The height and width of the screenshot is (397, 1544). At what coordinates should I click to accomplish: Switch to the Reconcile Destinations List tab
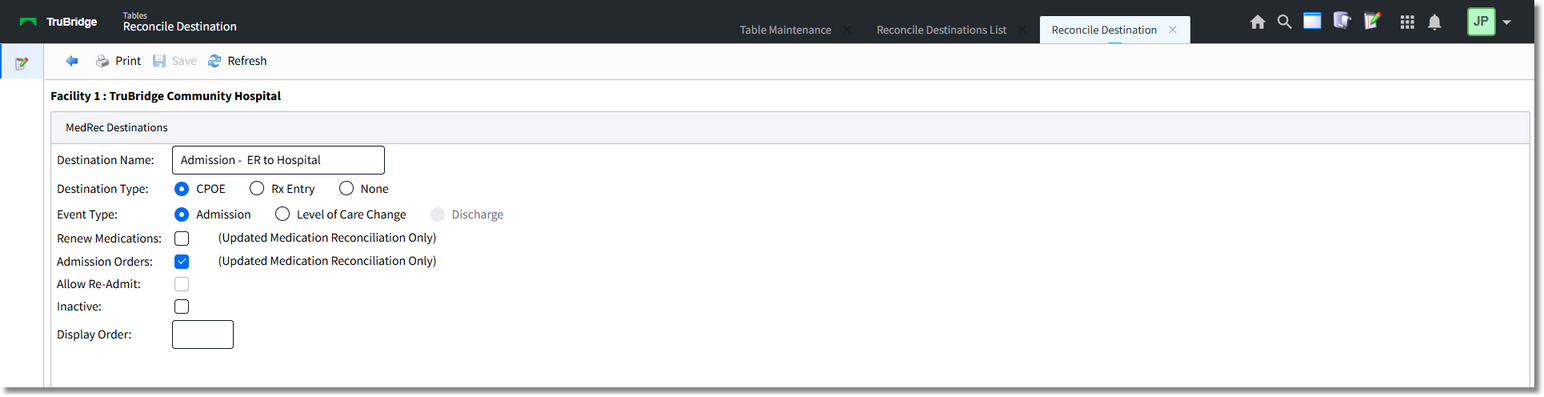coord(941,30)
